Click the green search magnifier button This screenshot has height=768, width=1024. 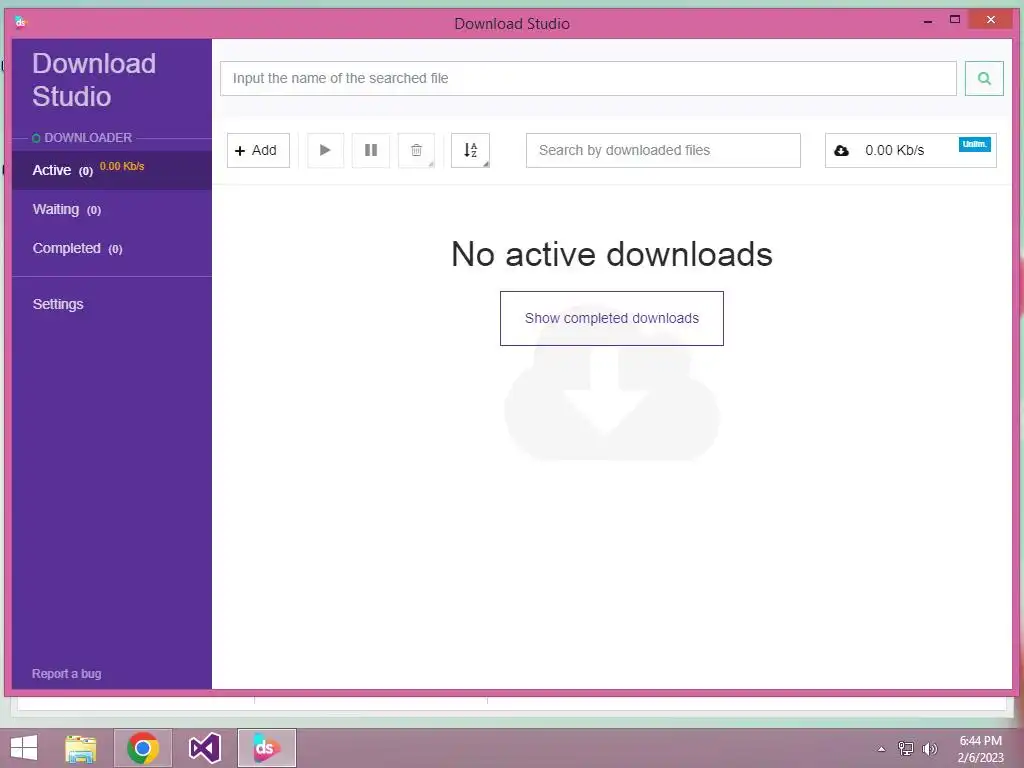[984, 78]
